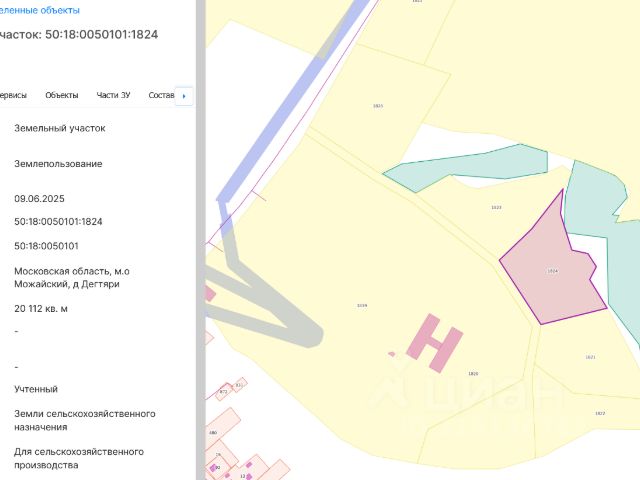
Task: Click the Земельный участок value
Action: point(60,128)
